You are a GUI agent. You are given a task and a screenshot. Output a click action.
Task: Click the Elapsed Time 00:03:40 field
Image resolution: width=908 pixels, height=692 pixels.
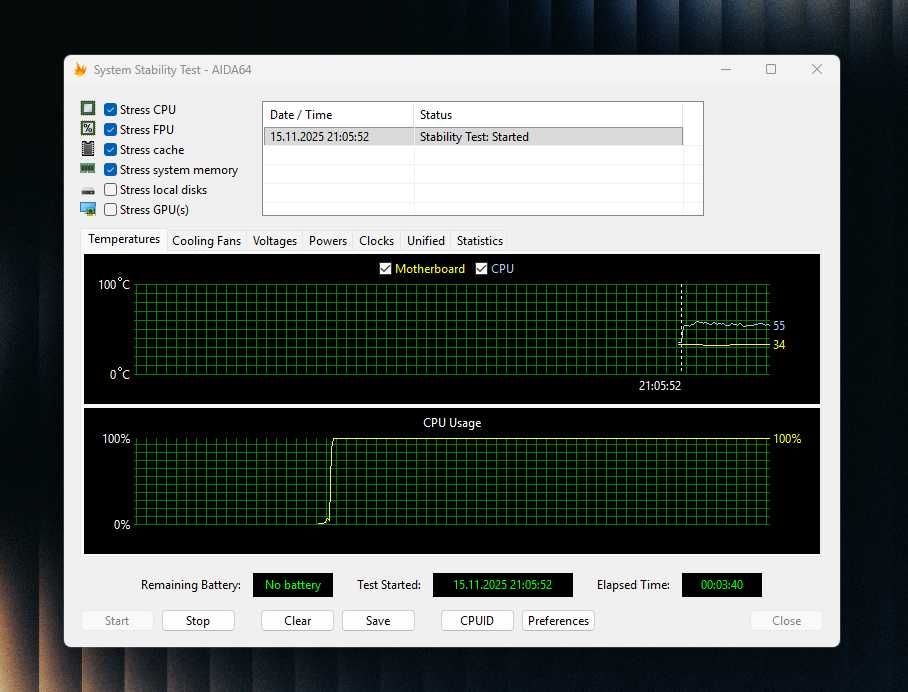(x=722, y=585)
